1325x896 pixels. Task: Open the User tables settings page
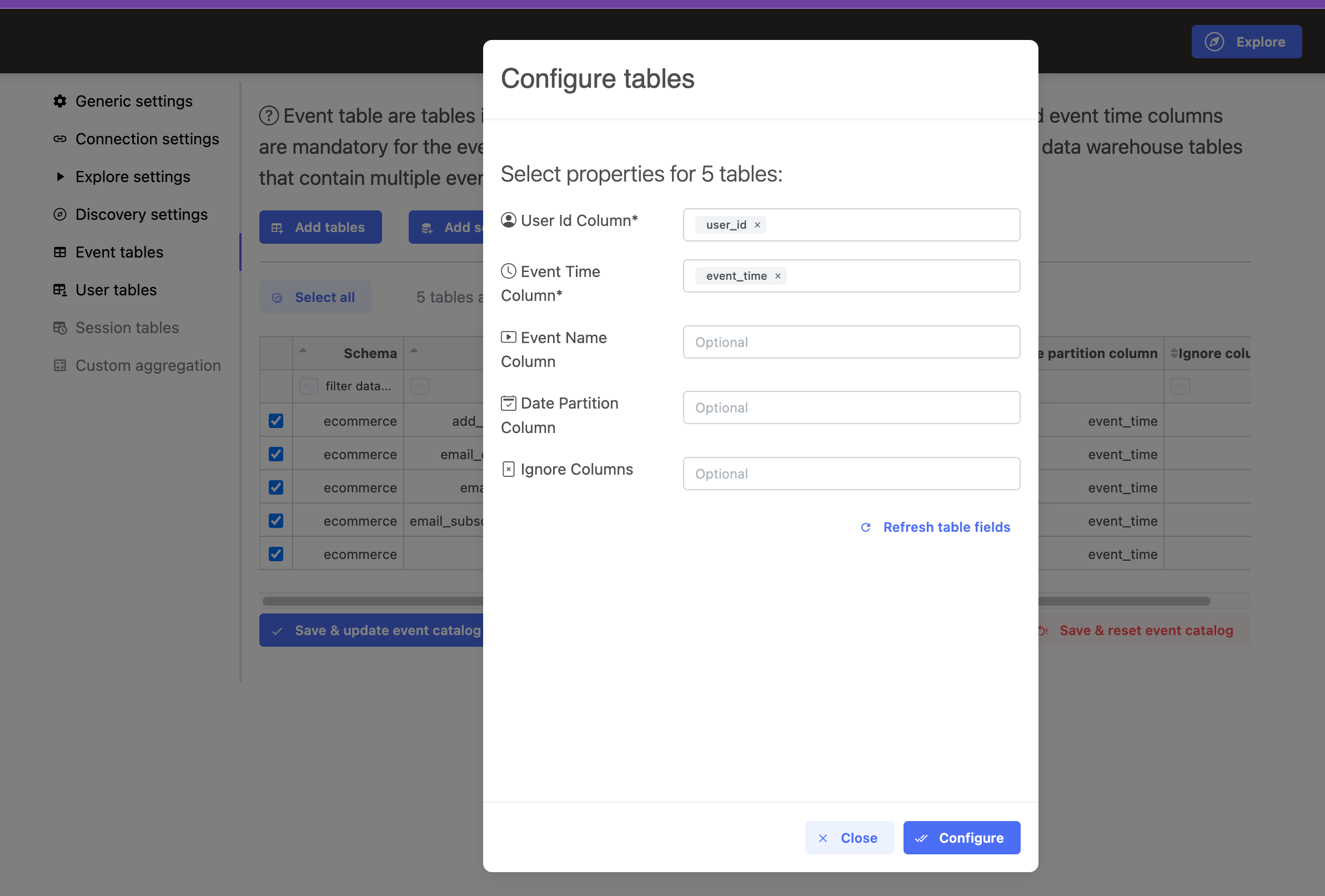coord(116,290)
